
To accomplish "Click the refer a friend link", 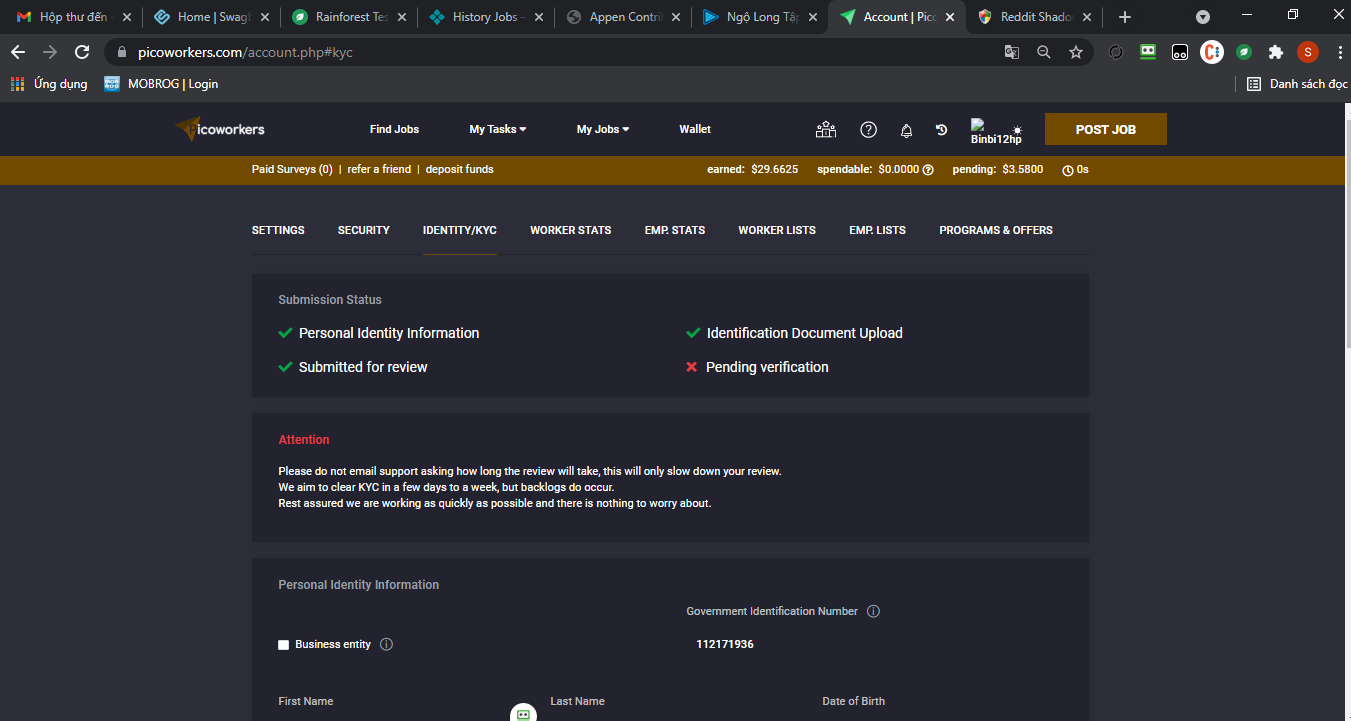I will point(379,169).
